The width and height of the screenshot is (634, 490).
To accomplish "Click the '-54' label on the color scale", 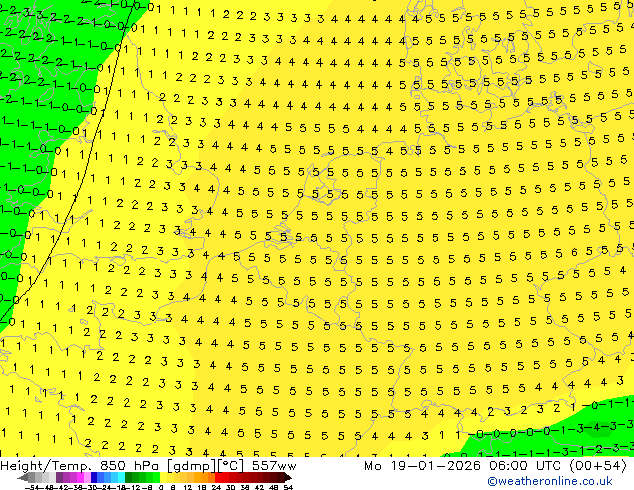I will [32, 487].
